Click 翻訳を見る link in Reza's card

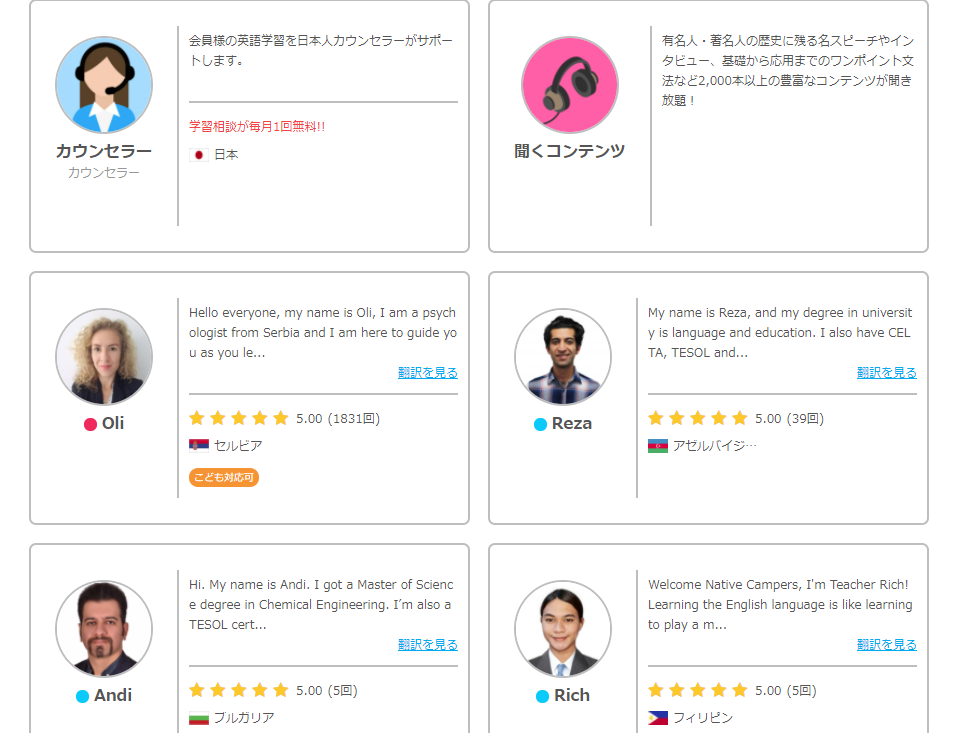pyautogui.click(x=886, y=373)
